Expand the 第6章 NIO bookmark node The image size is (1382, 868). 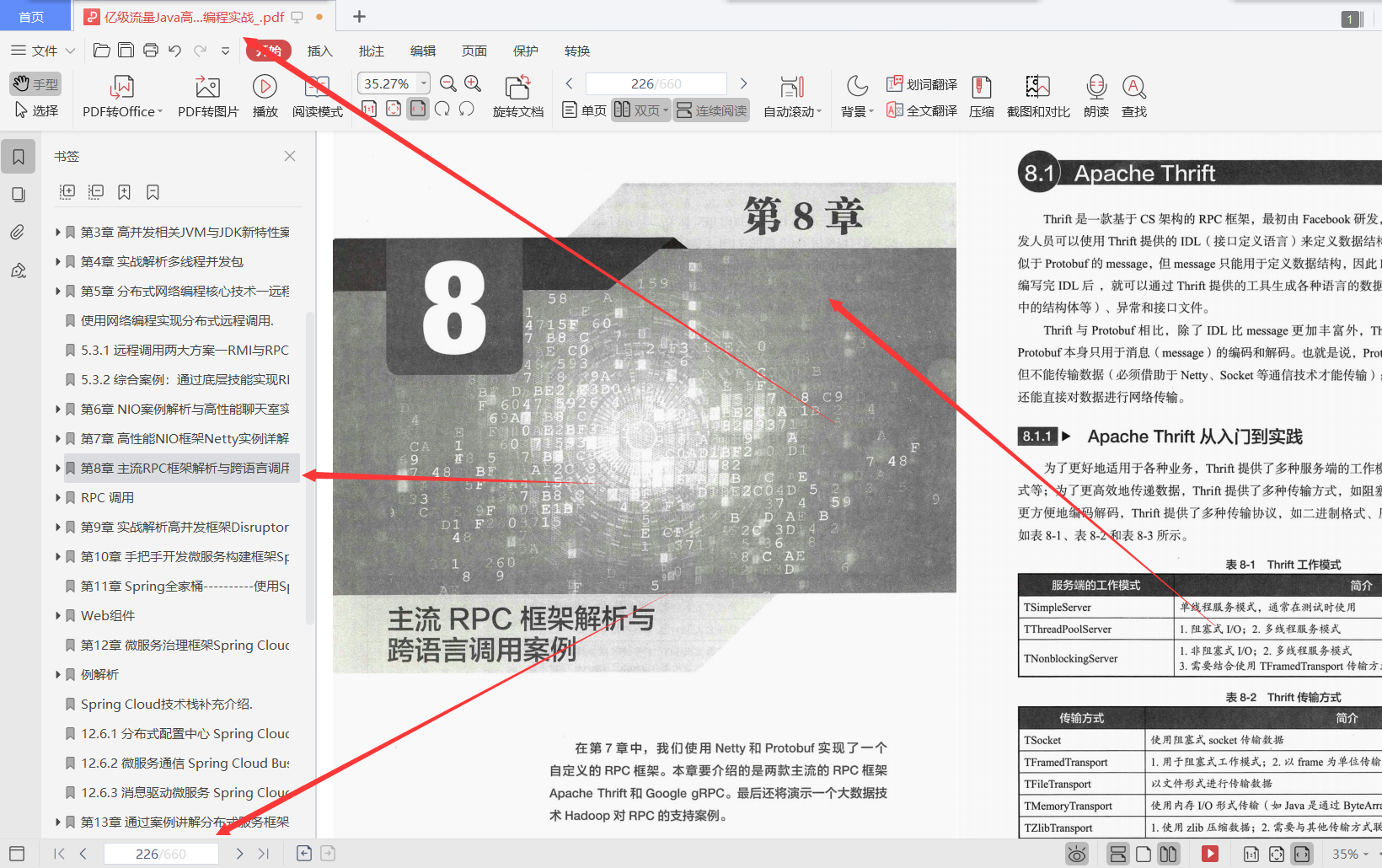tap(58, 409)
